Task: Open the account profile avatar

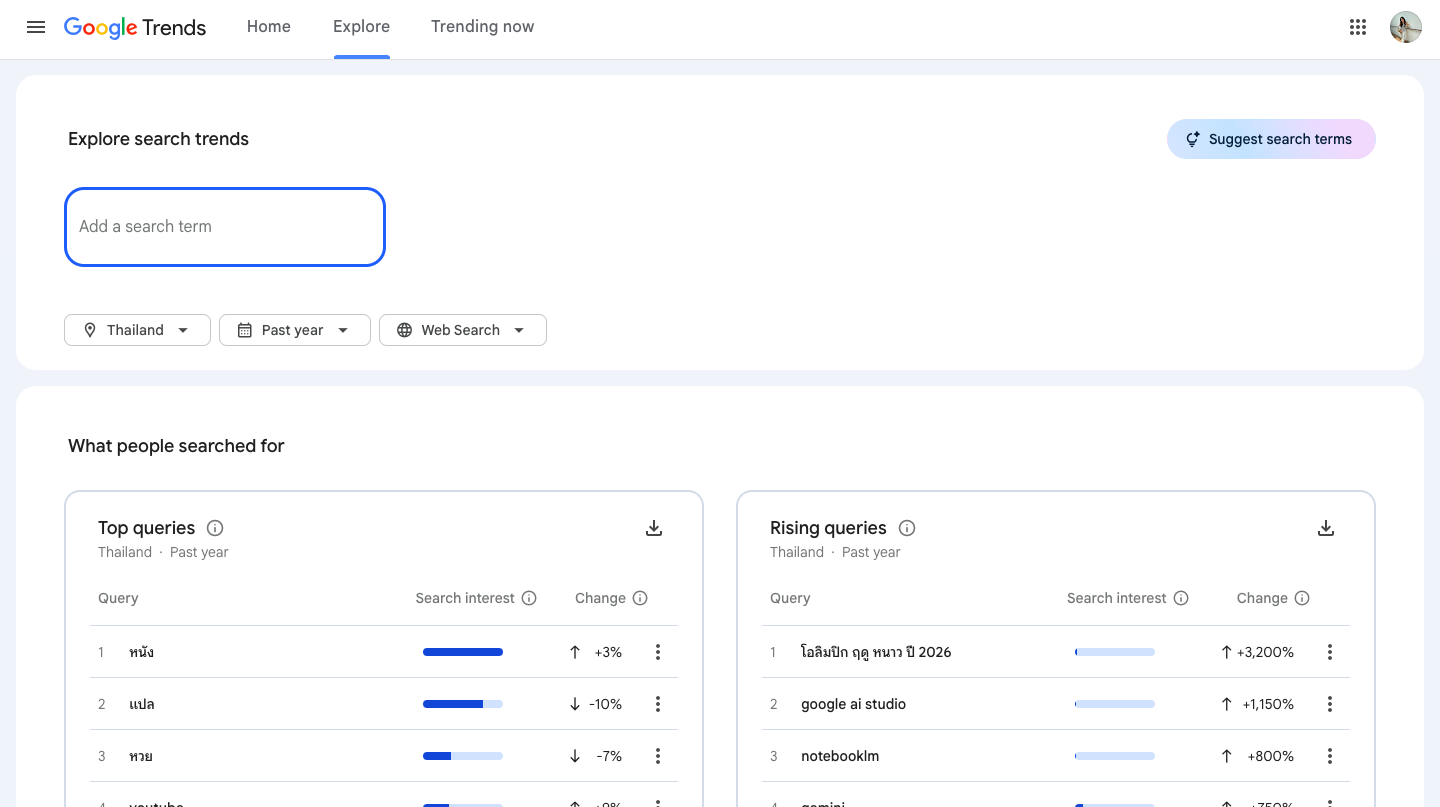Action: coord(1405,27)
